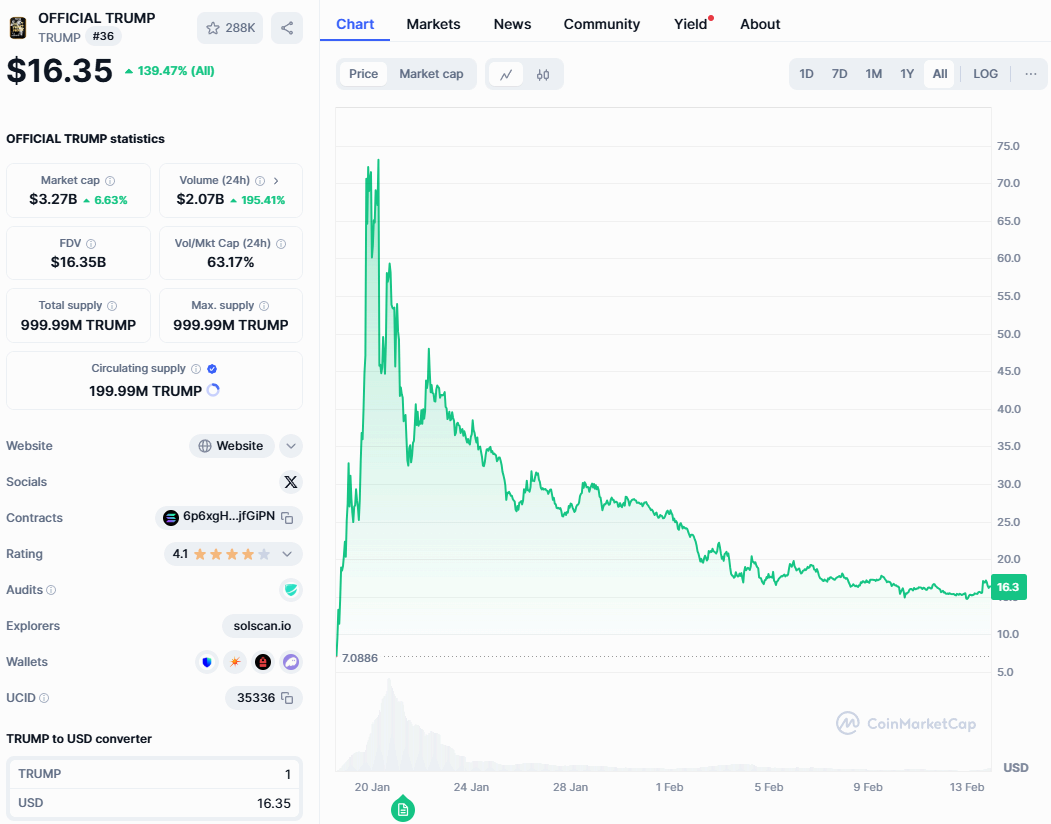
Task: Open the solscan.io explorer link
Action: click(262, 626)
